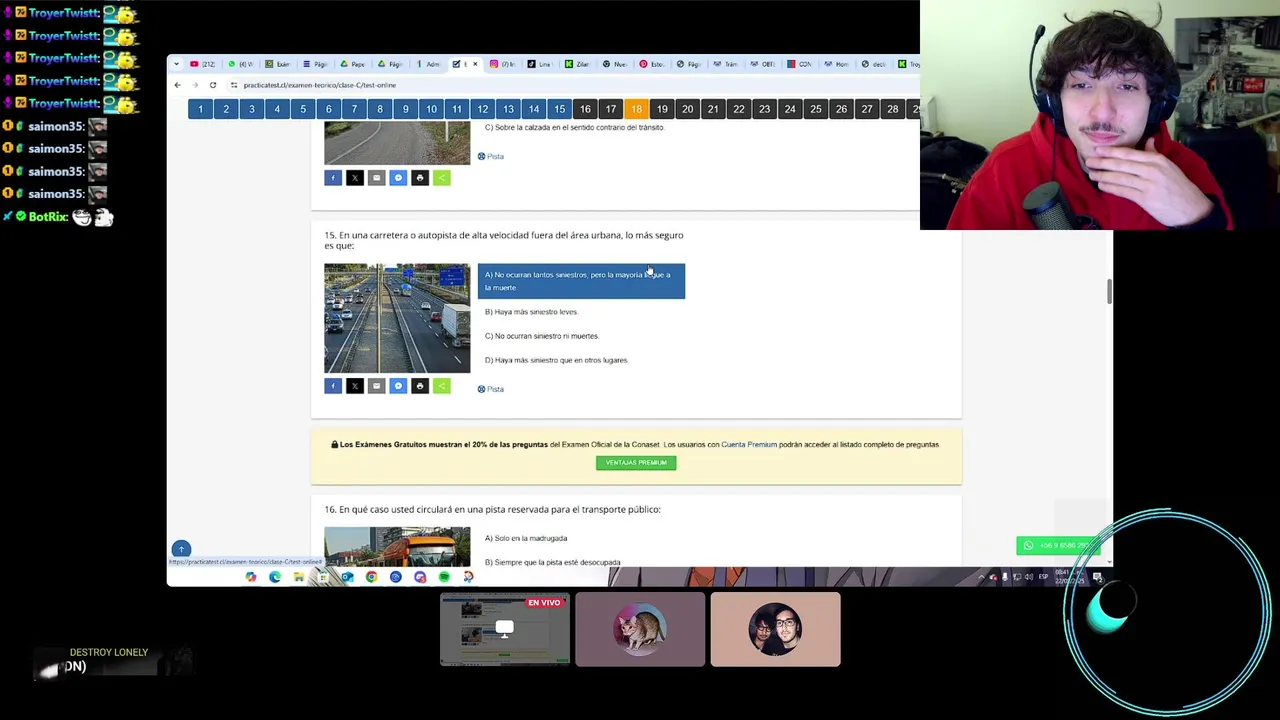Select answer A about siniestros y muerte
The height and width of the screenshot is (720, 1280).
[581, 281]
